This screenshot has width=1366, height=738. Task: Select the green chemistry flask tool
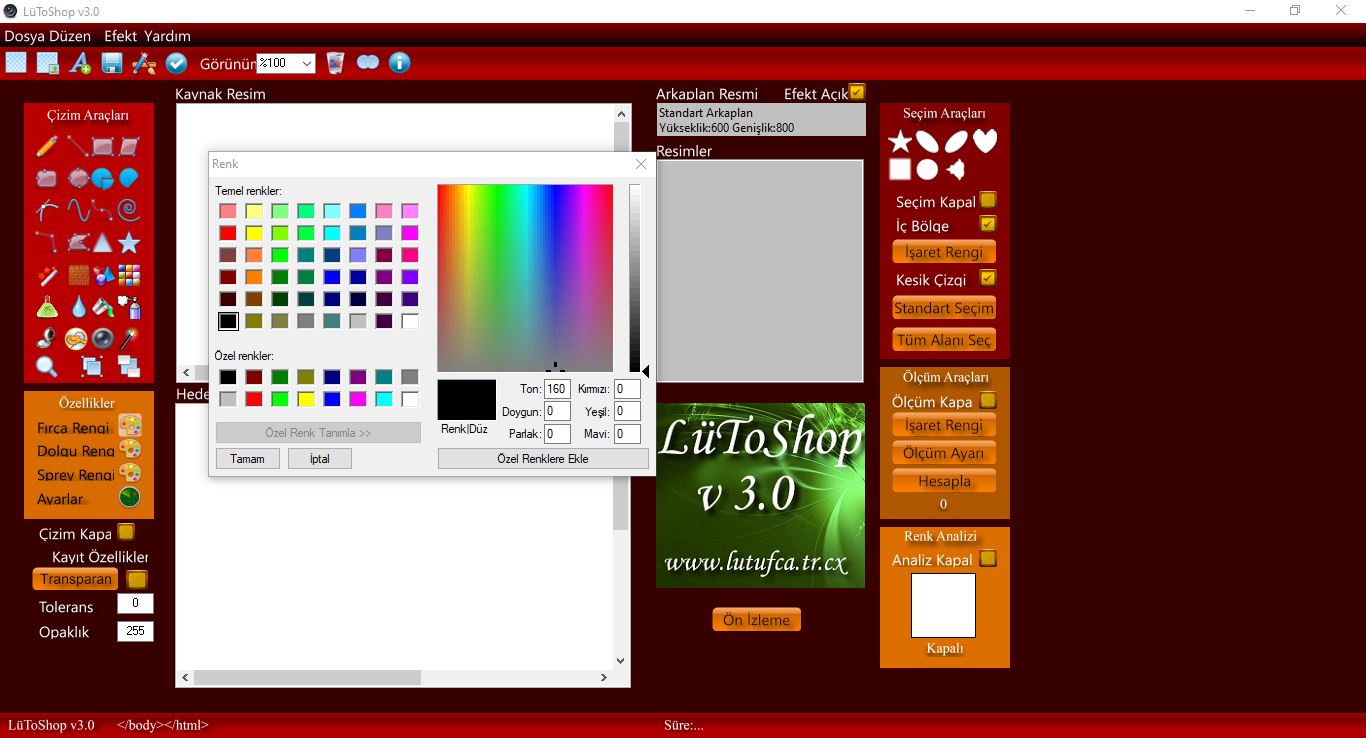point(46,306)
